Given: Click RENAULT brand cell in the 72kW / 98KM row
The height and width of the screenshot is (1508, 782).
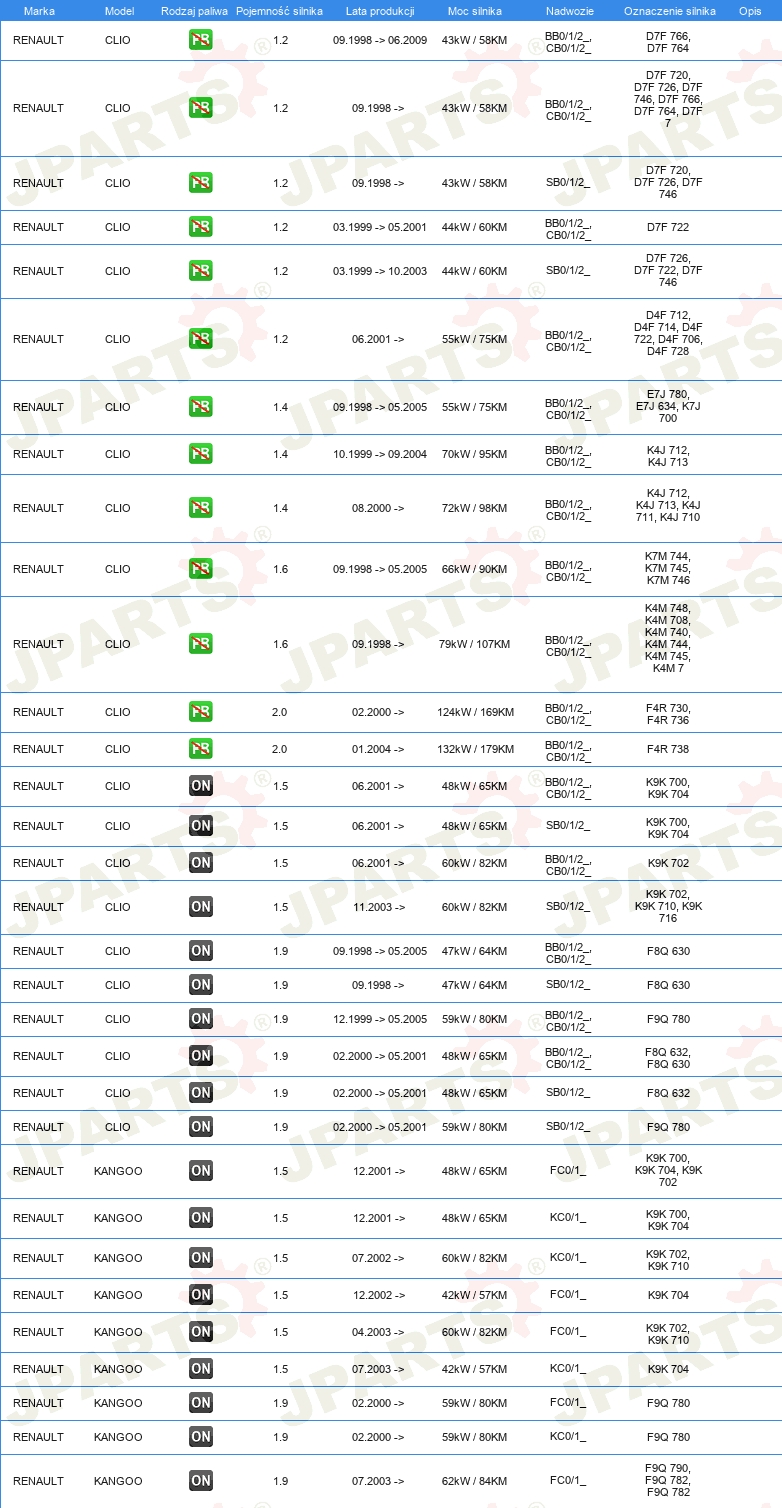Looking at the screenshot, I should (38, 508).
